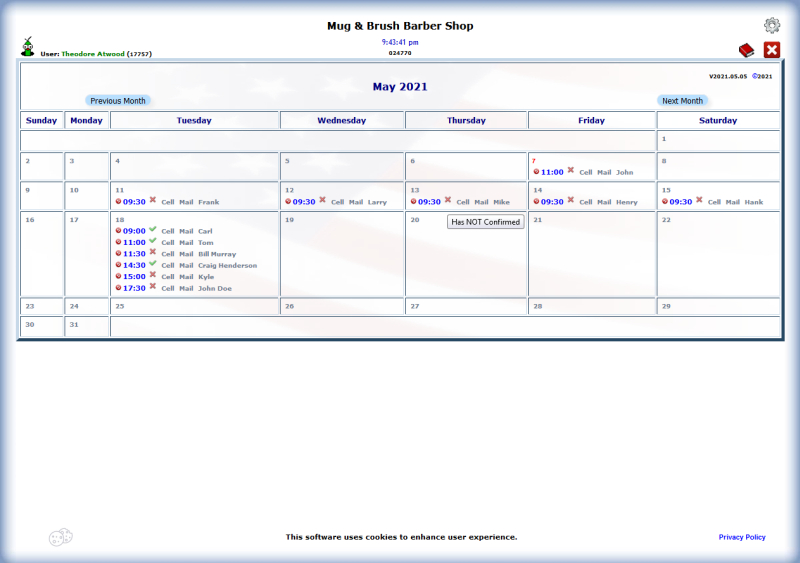Go to Previous Month
This screenshot has width=800, height=563.
click(x=118, y=101)
